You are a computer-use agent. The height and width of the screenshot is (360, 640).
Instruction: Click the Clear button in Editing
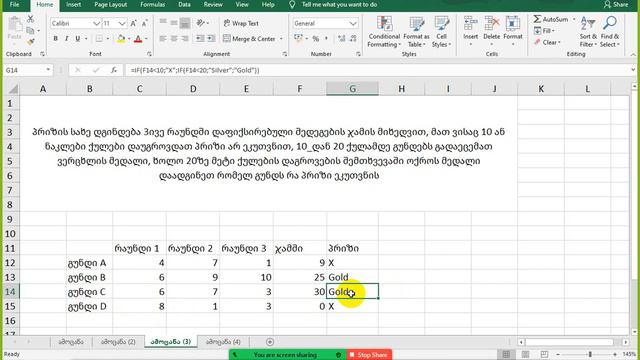point(547,42)
